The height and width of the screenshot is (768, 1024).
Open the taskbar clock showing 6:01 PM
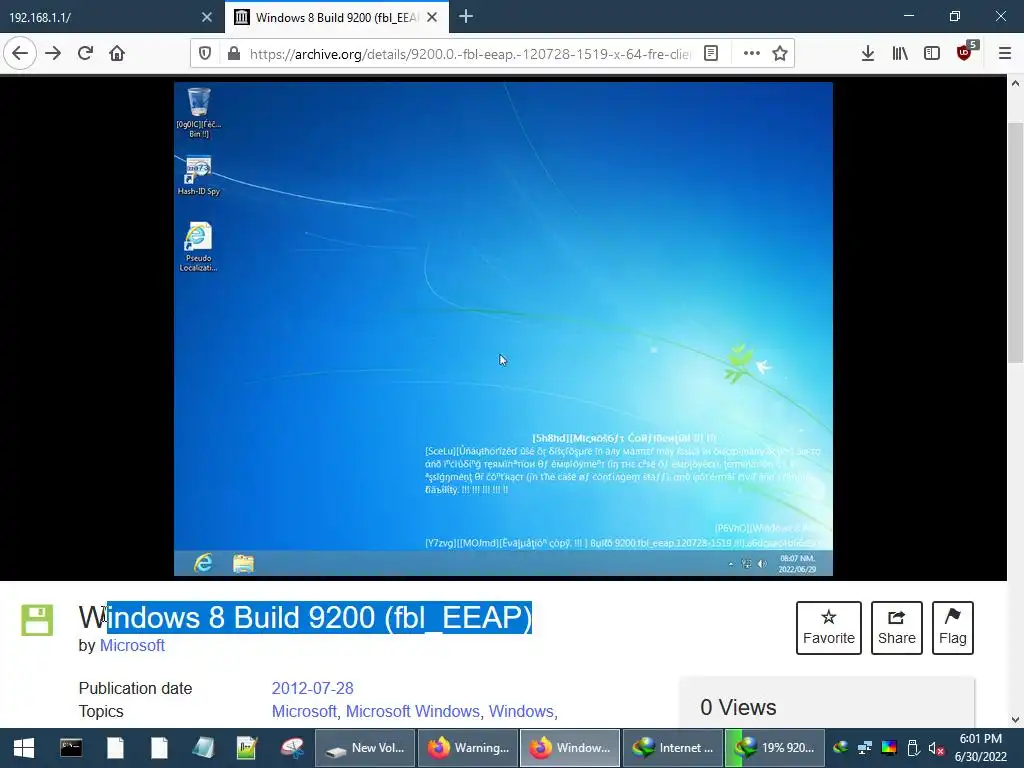point(981,748)
